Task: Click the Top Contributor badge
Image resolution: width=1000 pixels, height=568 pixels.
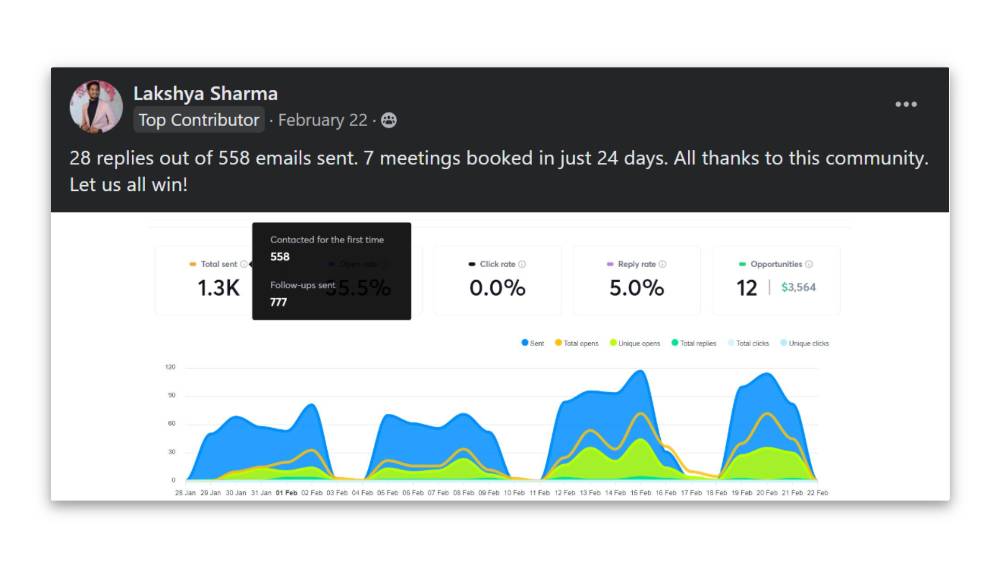Action: (x=198, y=120)
